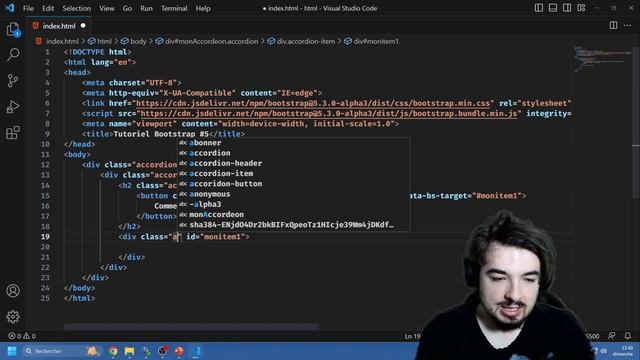Switch to VS Code taskbar icon
640x360 pixels.
(196, 351)
